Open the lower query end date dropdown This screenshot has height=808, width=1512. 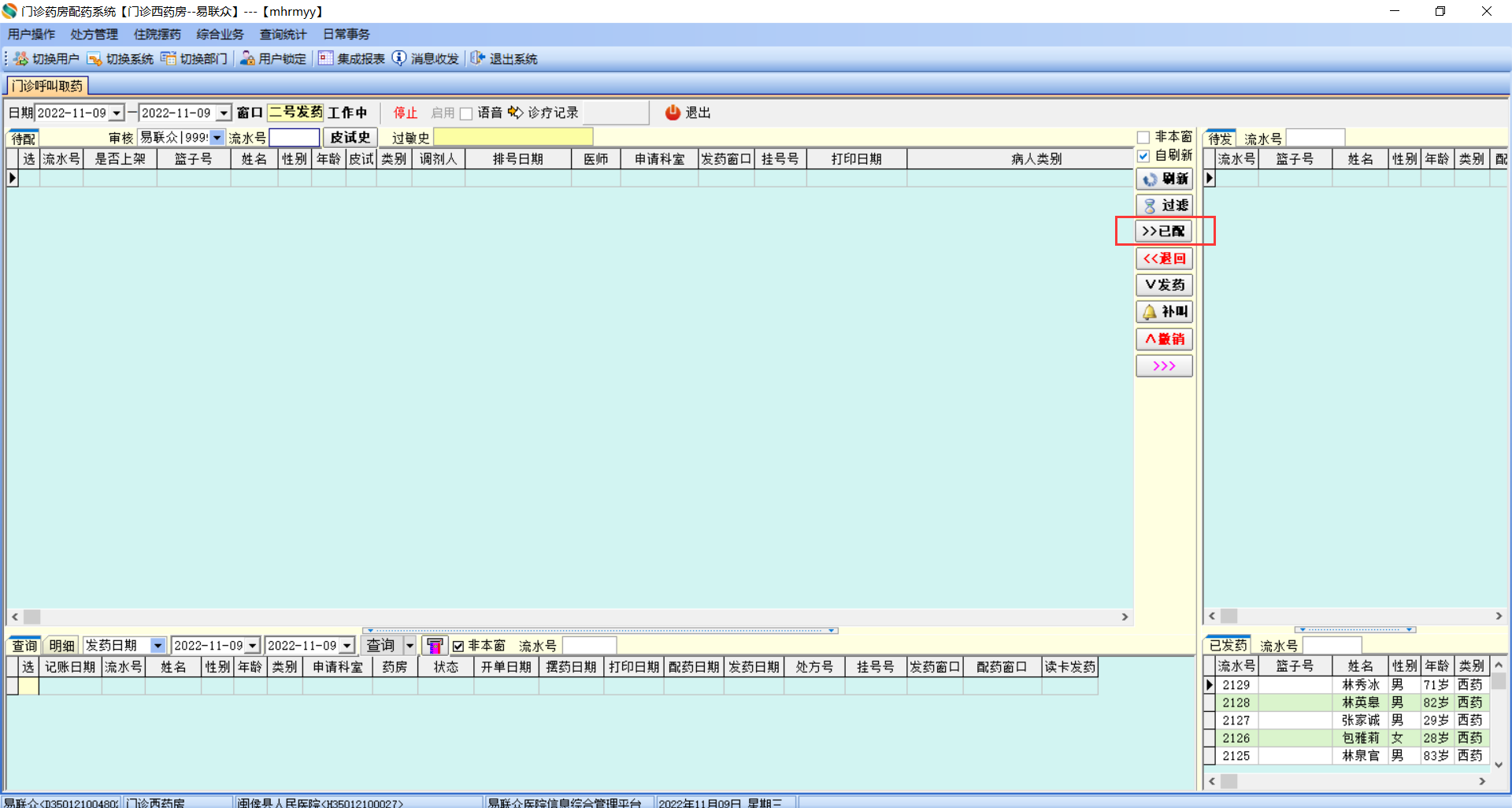tap(346, 646)
